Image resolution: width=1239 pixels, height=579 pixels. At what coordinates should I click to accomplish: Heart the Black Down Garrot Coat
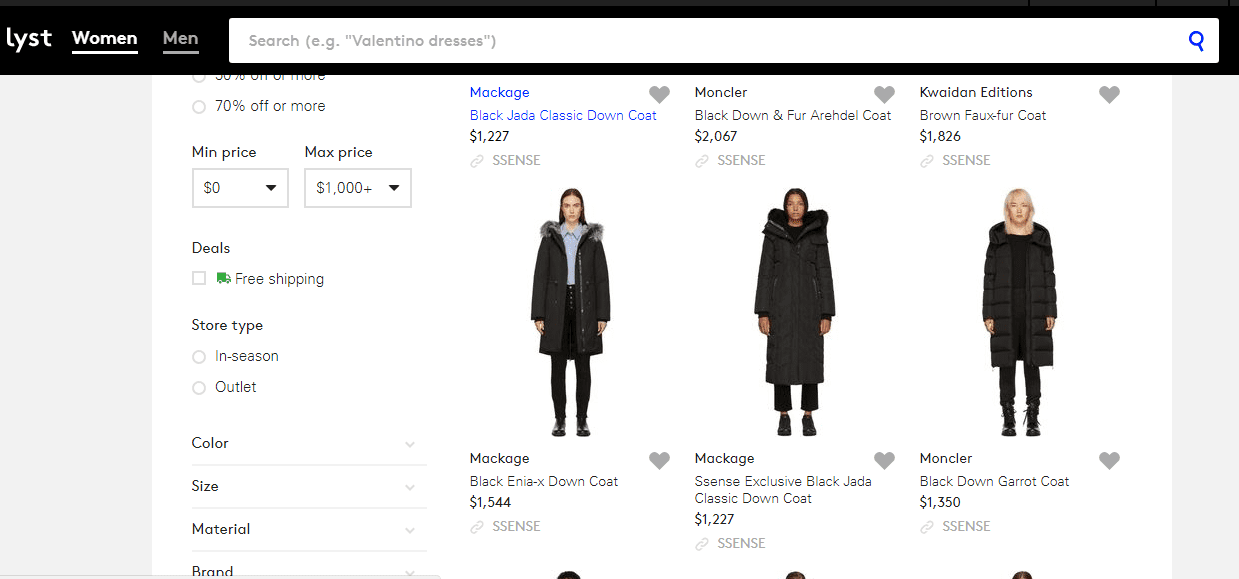point(1109,460)
